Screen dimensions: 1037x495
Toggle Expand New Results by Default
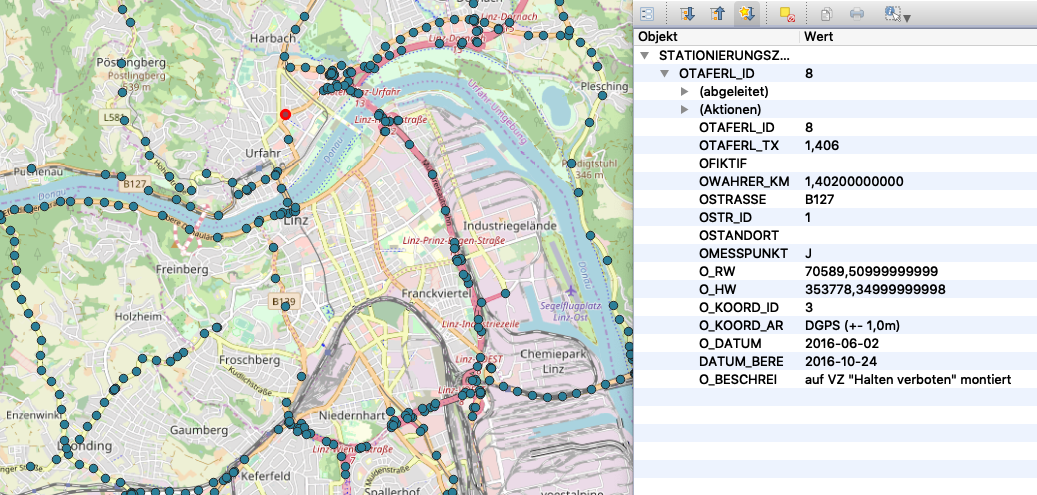point(745,14)
